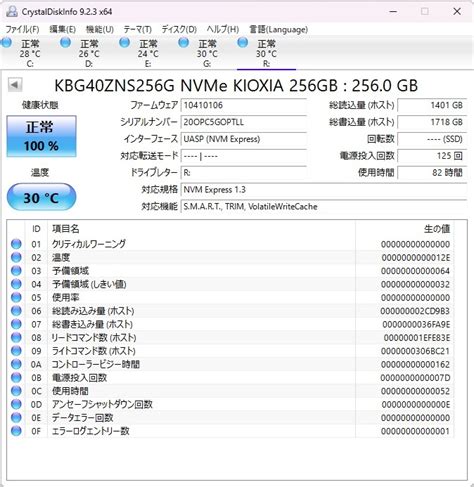Open the テーマ(T) menu
This screenshot has height=487, width=474.
click(x=137, y=29)
